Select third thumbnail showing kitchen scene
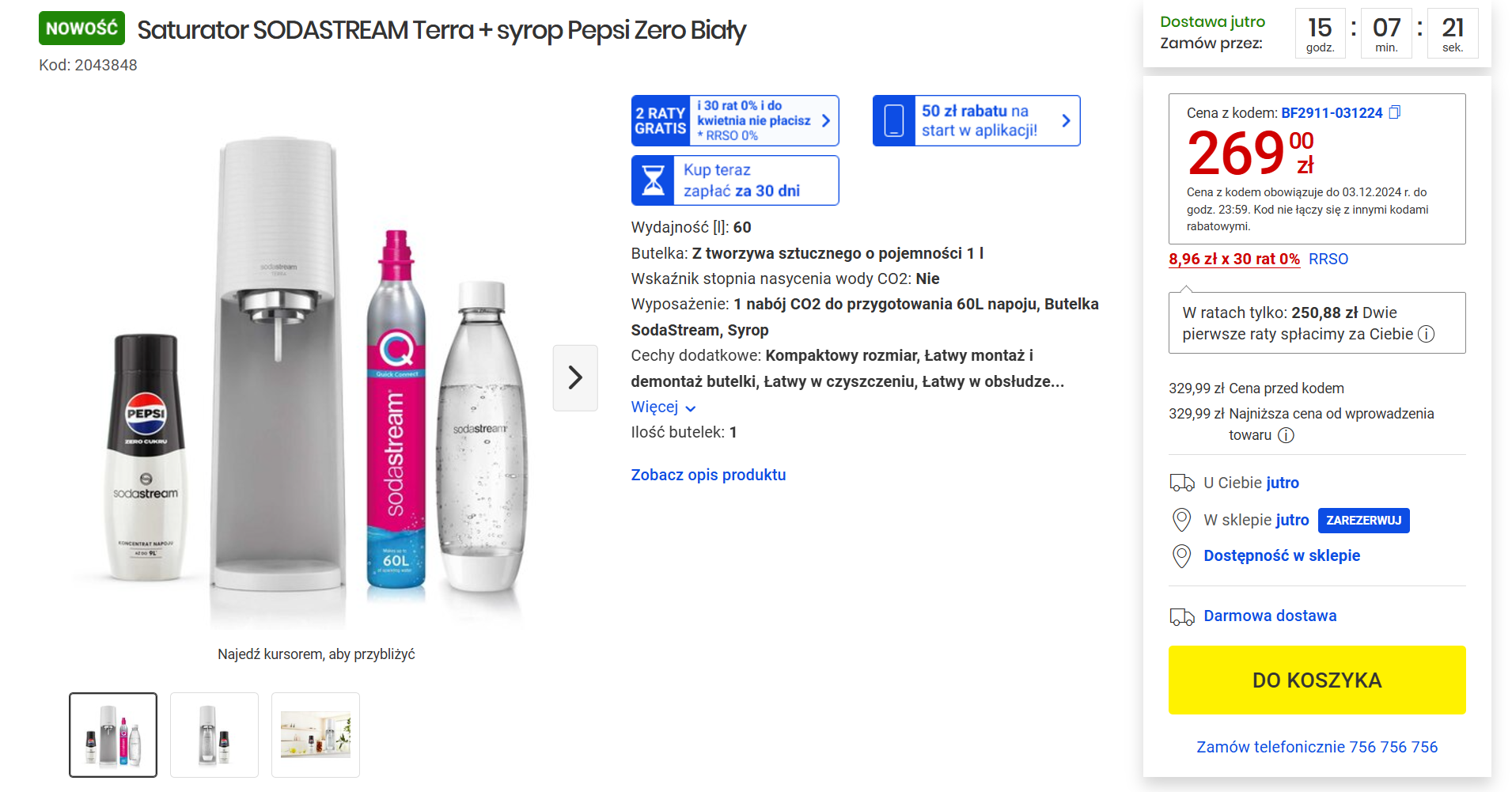The image size is (1512, 792). pos(316,735)
